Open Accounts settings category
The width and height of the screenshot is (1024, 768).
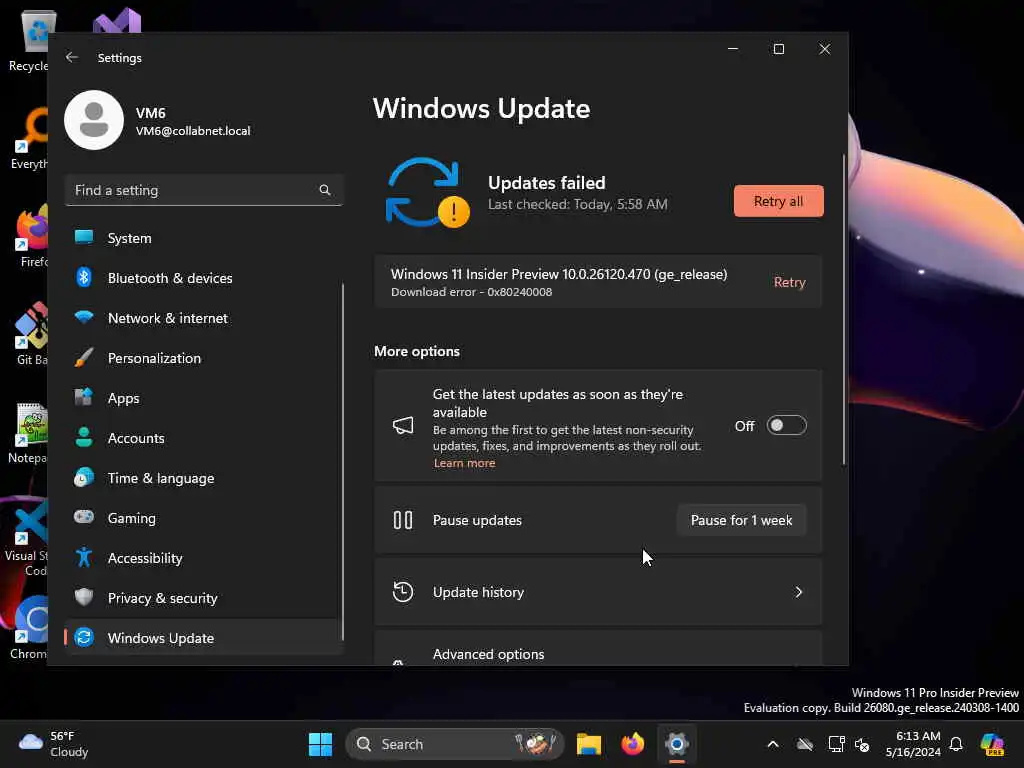[204, 438]
